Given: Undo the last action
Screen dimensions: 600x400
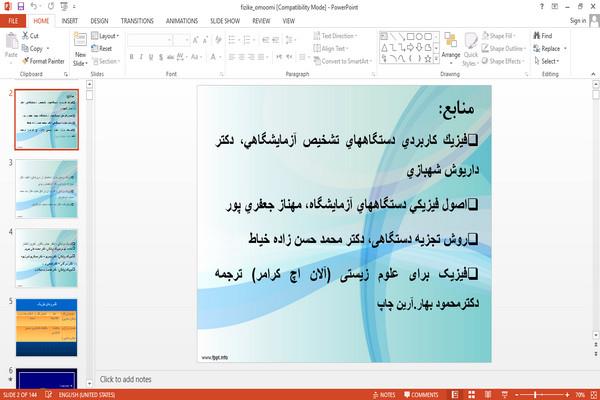Looking at the screenshot, I should tap(34, 6).
